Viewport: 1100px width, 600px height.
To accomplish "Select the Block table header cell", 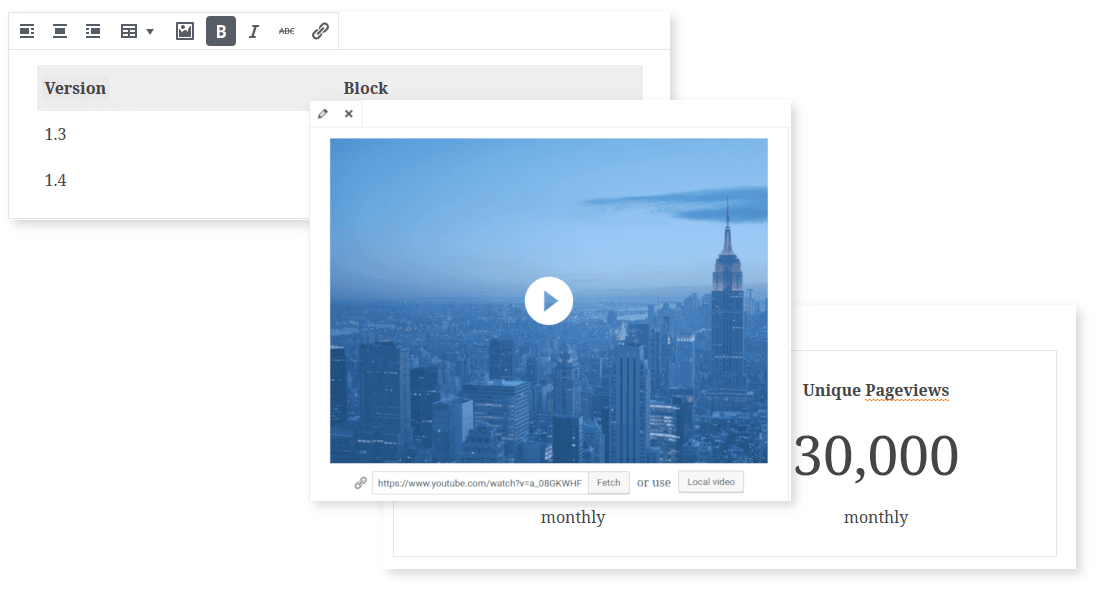I will [x=366, y=88].
